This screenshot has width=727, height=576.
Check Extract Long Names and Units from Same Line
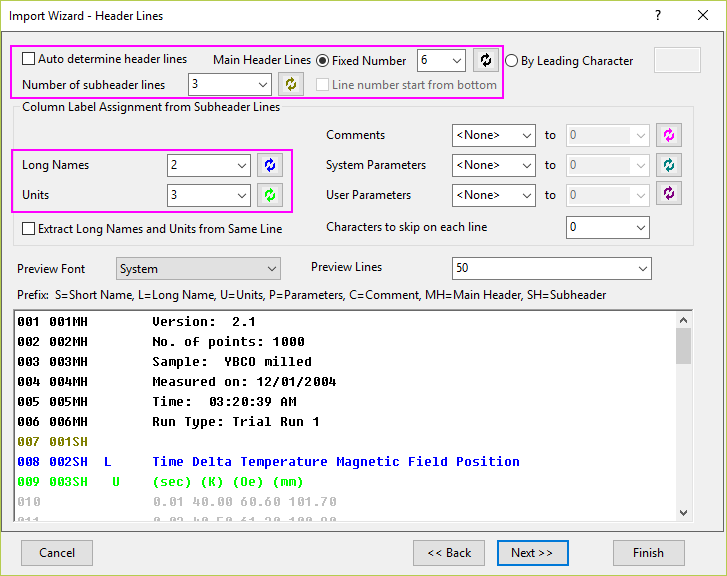(29, 229)
